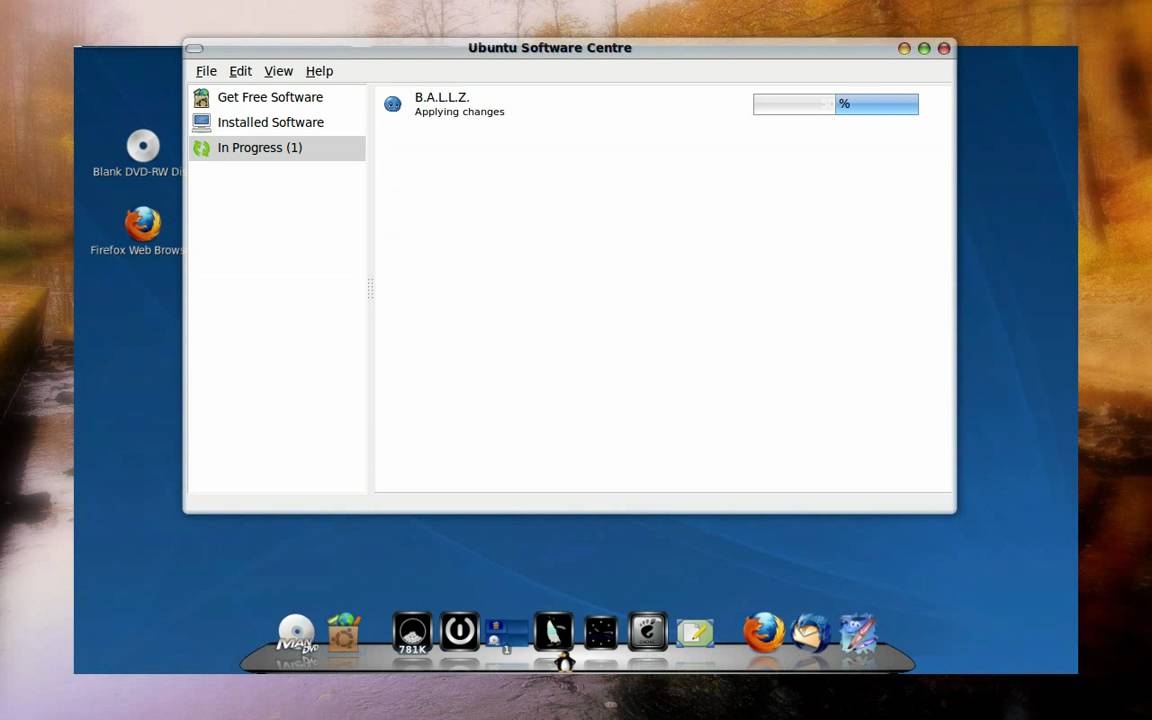Click the Get Free Software bag icon
Screen dimensions: 1152x720
pos(201,97)
